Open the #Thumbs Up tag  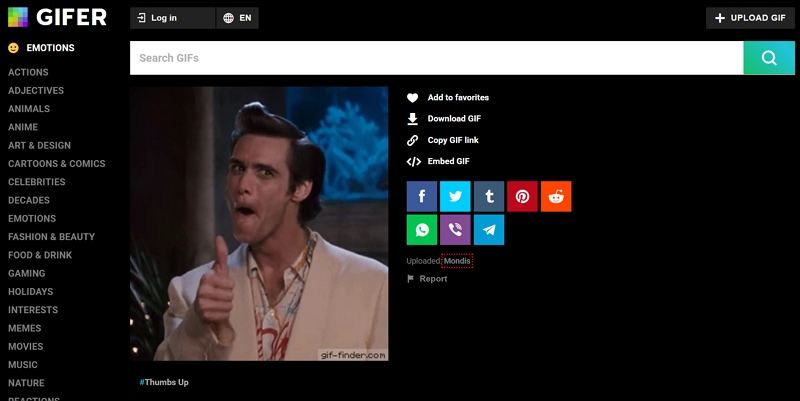click(164, 382)
